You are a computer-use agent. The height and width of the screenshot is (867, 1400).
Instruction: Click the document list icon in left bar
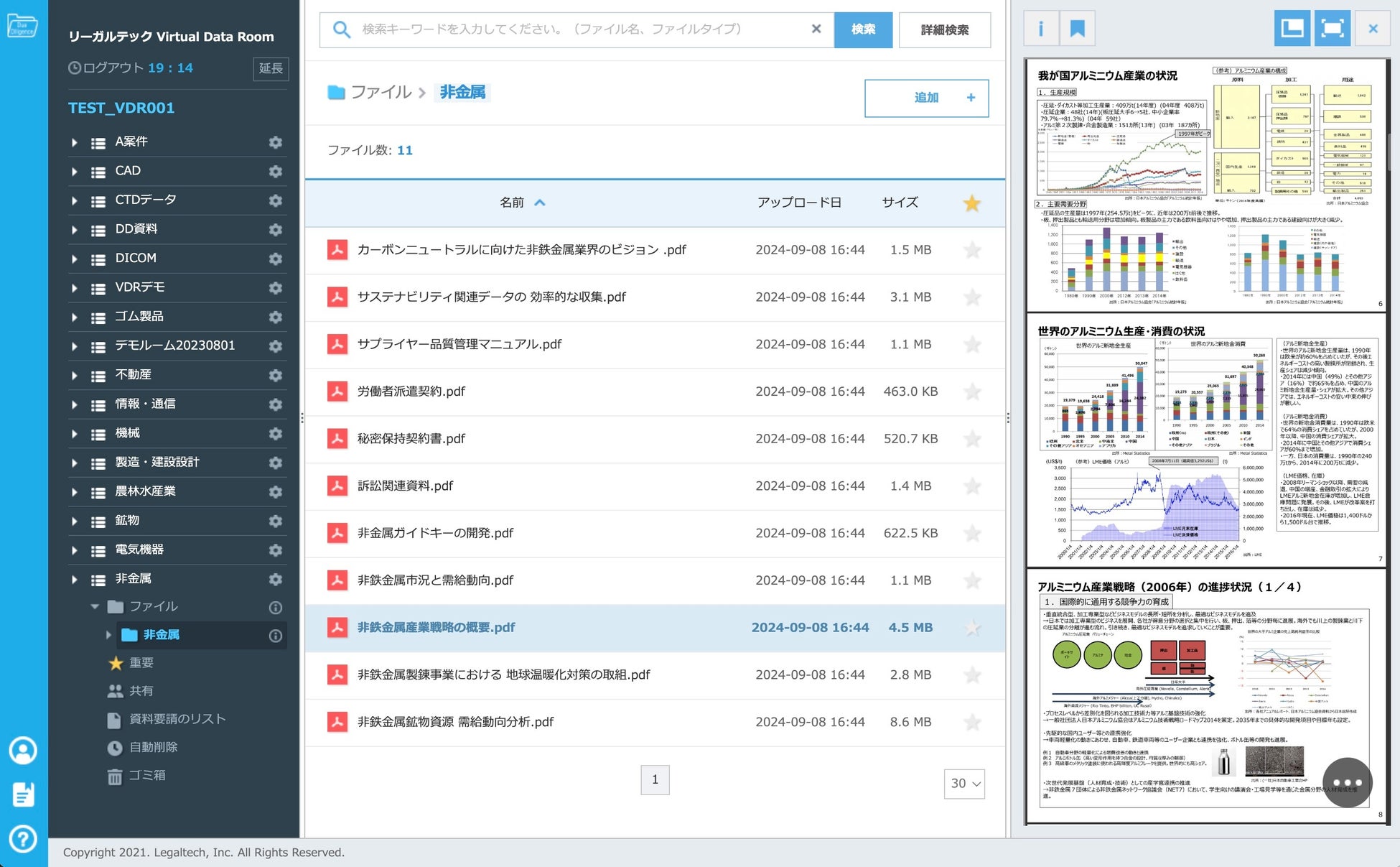(23, 794)
